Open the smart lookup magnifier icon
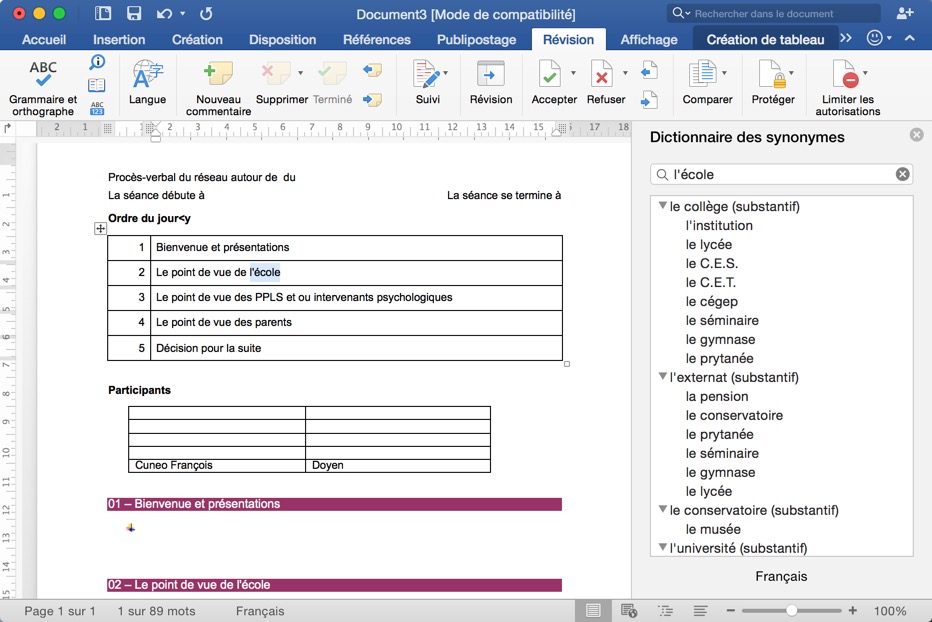Screen dimensions: 932x622 (x=97, y=62)
